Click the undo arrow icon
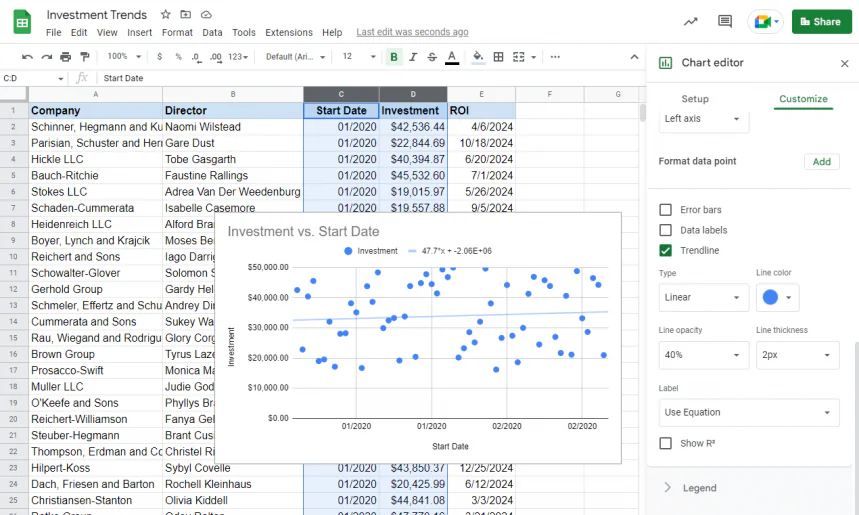The height and width of the screenshot is (515, 859). pyautogui.click(x=27, y=57)
